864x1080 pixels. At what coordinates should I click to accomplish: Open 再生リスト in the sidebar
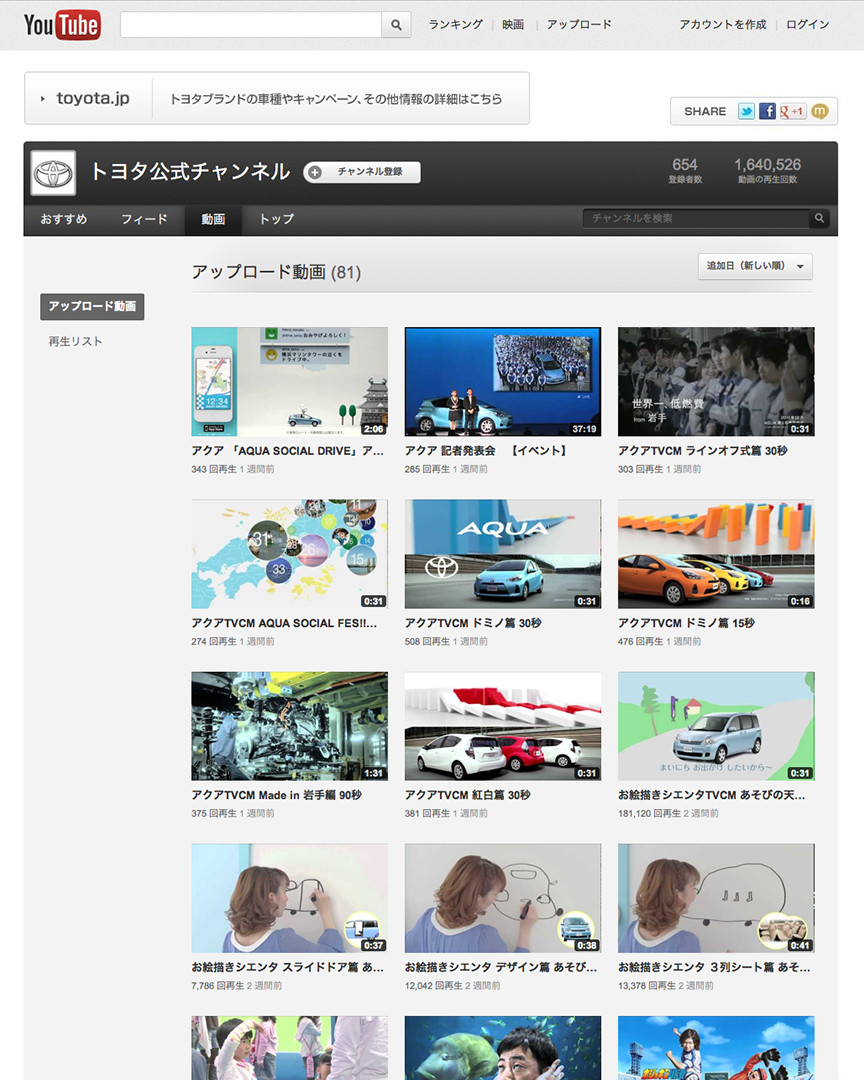coord(75,342)
